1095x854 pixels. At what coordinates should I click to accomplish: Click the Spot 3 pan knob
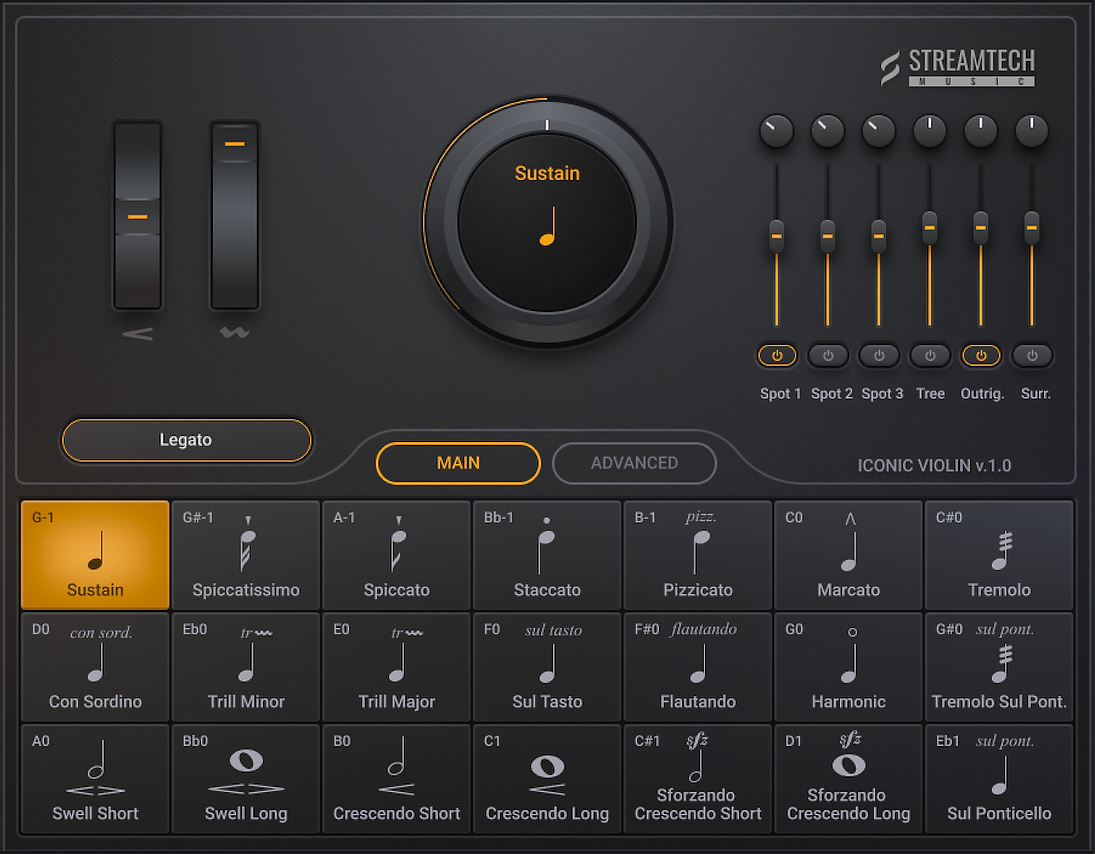tap(879, 131)
